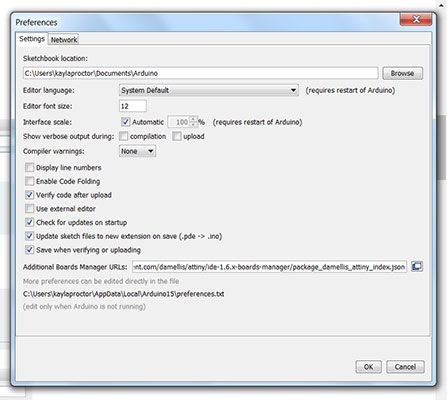Toggle Verify code after upload
447x400 pixels.
(30, 195)
